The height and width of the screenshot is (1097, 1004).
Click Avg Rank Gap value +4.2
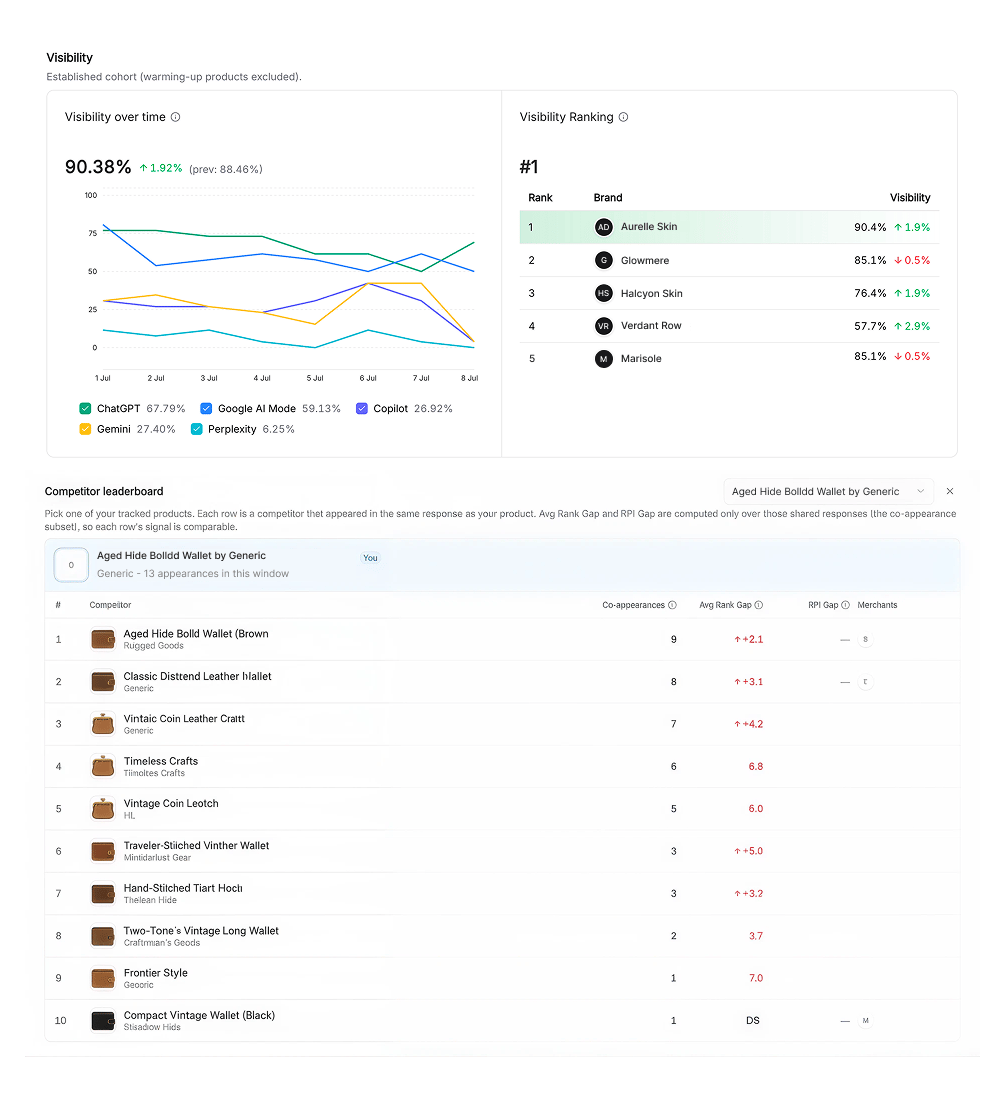(749, 724)
